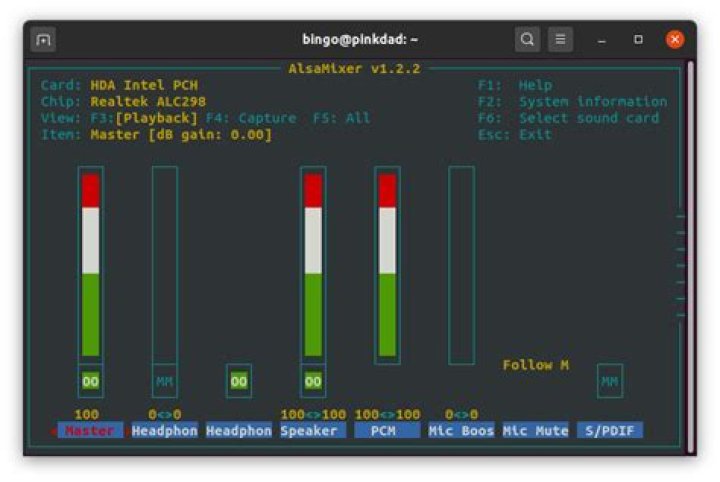Image resolution: width=720 pixels, height=482 pixels.
Task: Click the Master level value 100
Action: 87,415
